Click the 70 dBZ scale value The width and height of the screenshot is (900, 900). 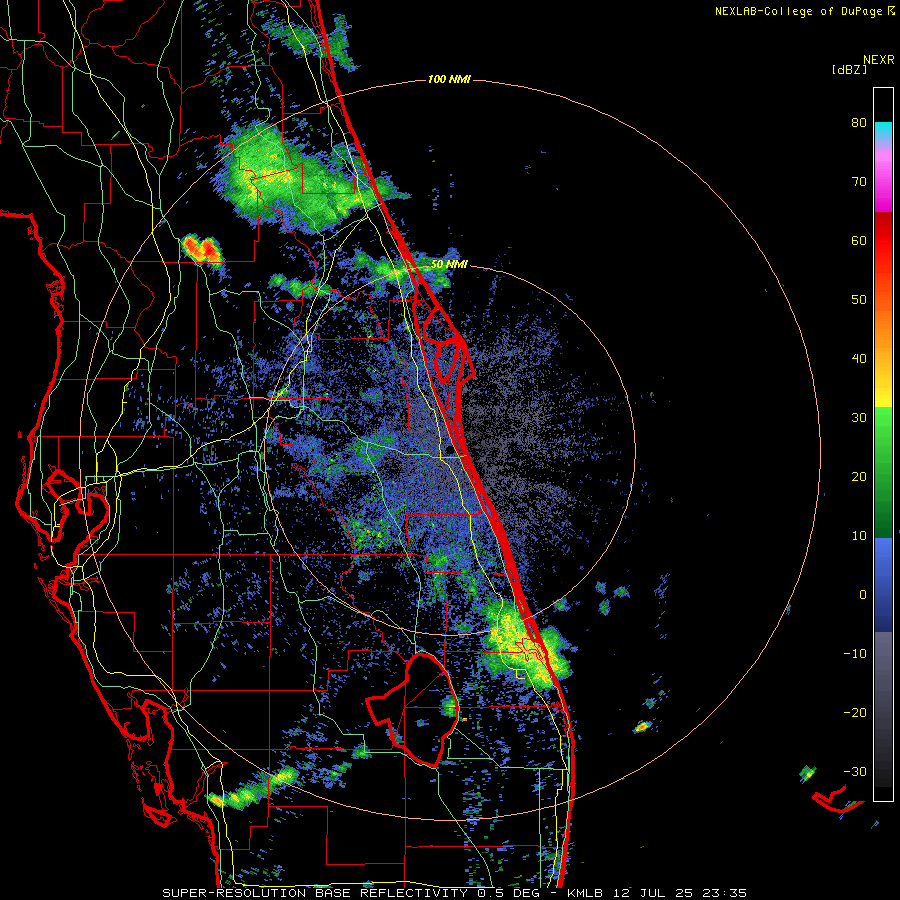pyautogui.click(x=859, y=182)
